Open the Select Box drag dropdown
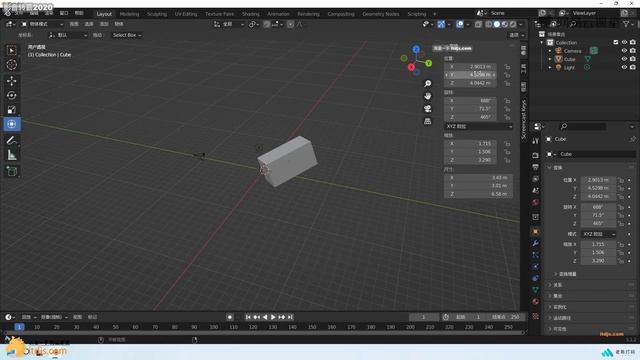Viewport: 640px width, 360px height. click(127, 35)
